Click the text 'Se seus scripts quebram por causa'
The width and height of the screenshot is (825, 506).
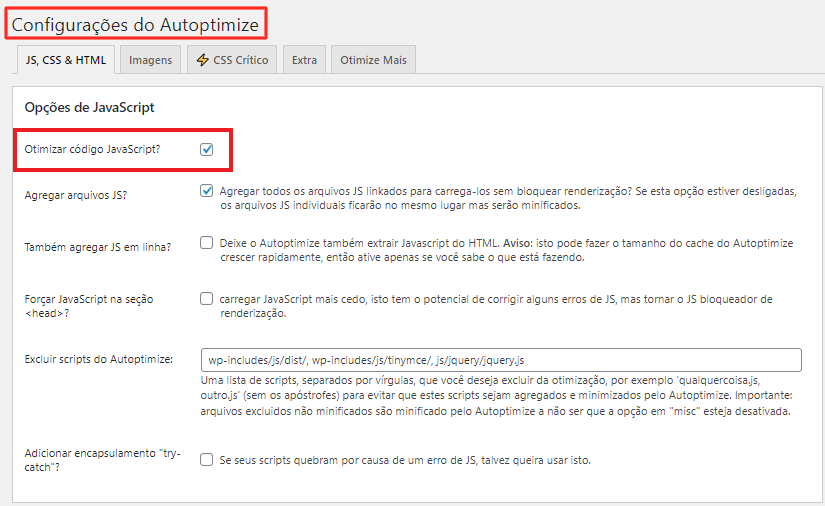point(405,460)
